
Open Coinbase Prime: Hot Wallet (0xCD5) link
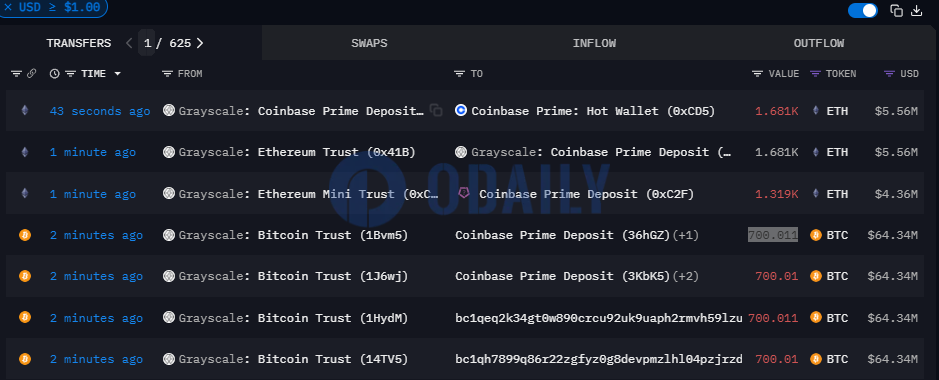(593, 111)
